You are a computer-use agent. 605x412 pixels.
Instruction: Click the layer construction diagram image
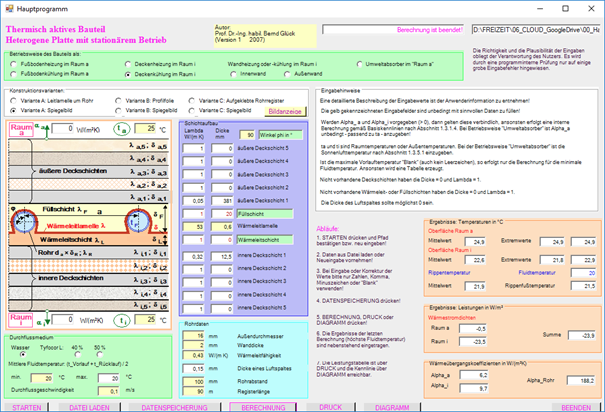coord(88,225)
